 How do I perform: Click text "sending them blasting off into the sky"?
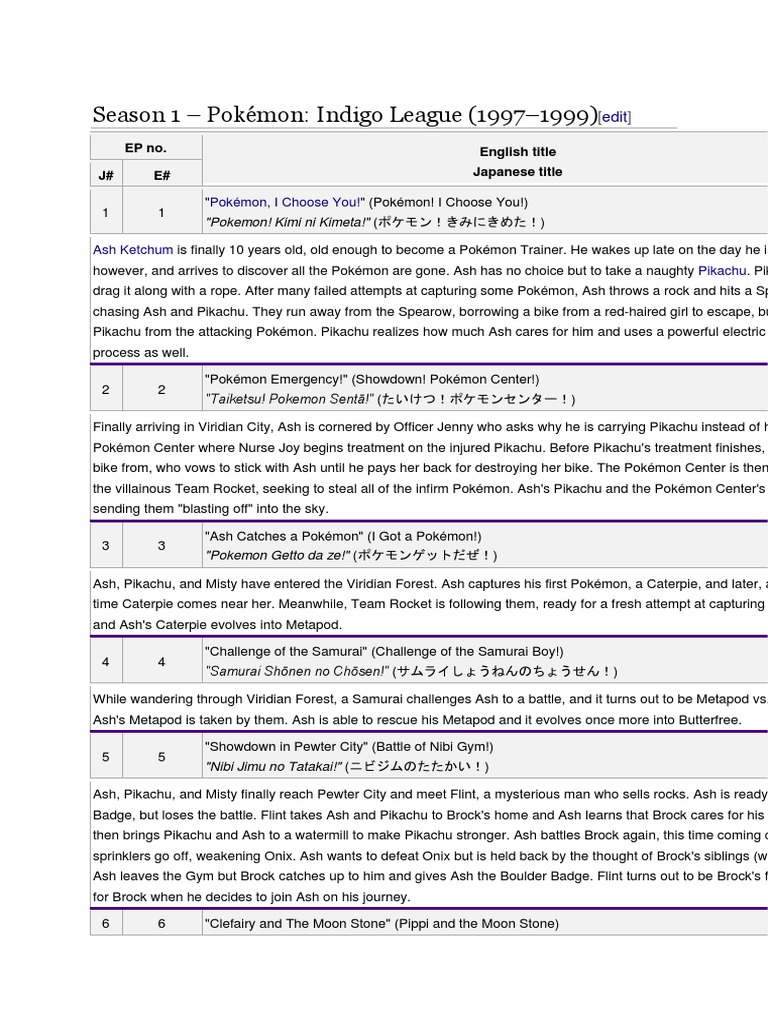point(210,509)
